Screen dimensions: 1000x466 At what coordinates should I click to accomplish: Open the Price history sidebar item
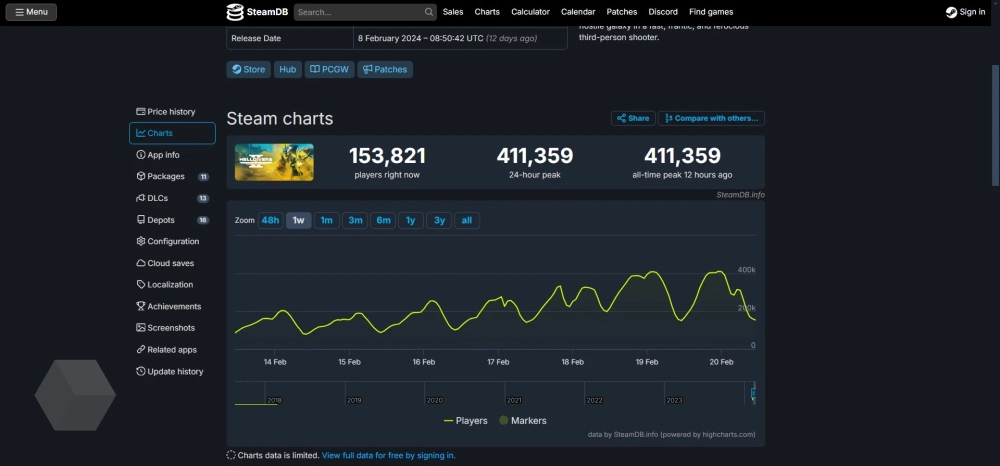[171, 112]
